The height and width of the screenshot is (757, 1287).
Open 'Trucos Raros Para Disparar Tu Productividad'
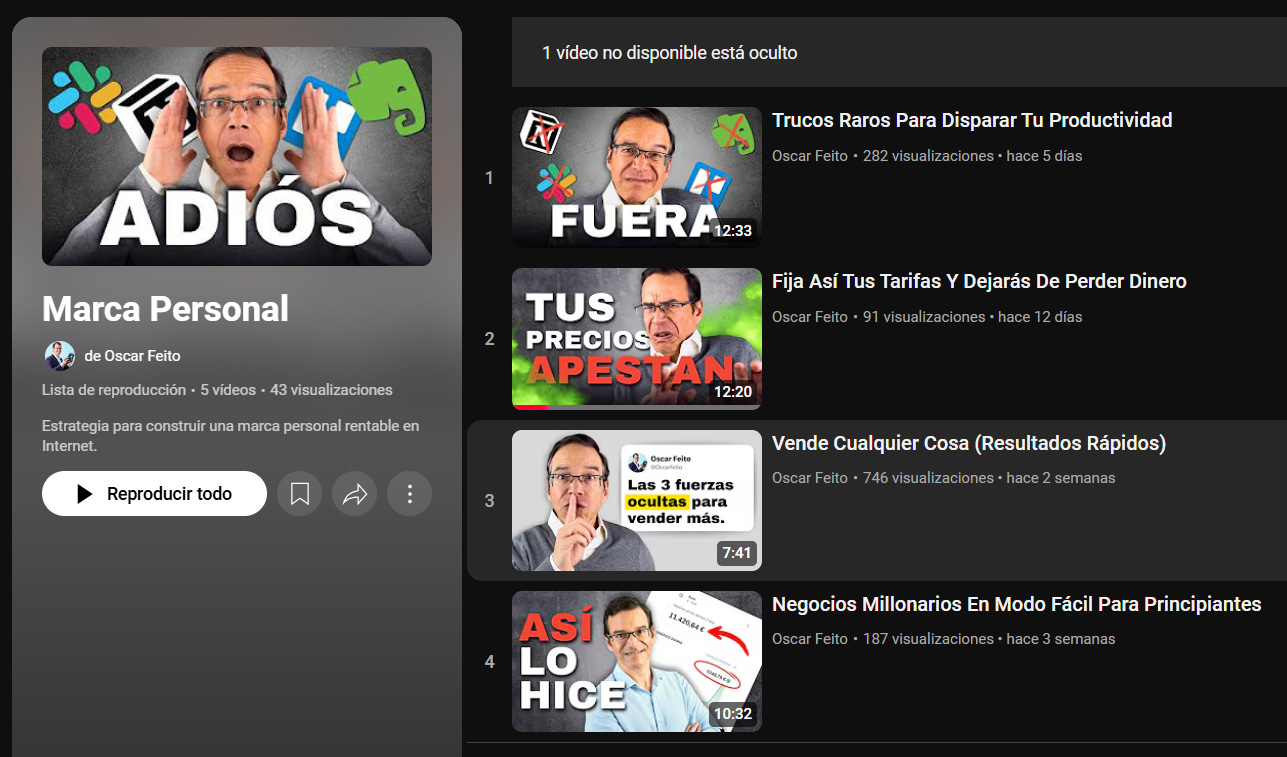coord(972,121)
